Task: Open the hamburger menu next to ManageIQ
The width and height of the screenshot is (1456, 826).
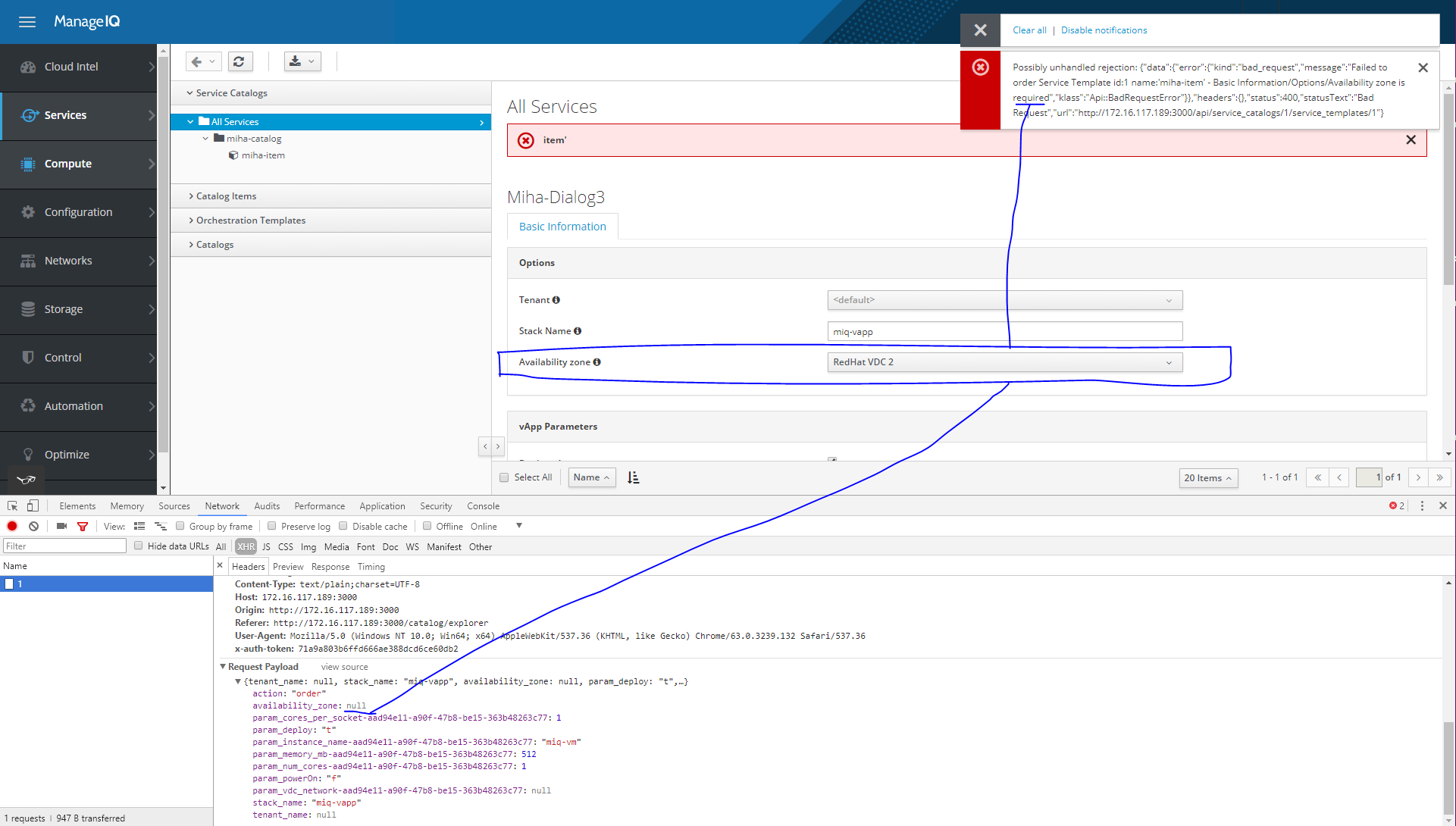Action: pos(27,22)
